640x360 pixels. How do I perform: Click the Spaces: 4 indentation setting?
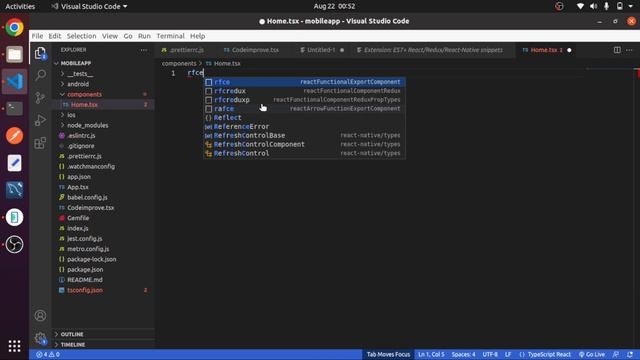click(463, 354)
